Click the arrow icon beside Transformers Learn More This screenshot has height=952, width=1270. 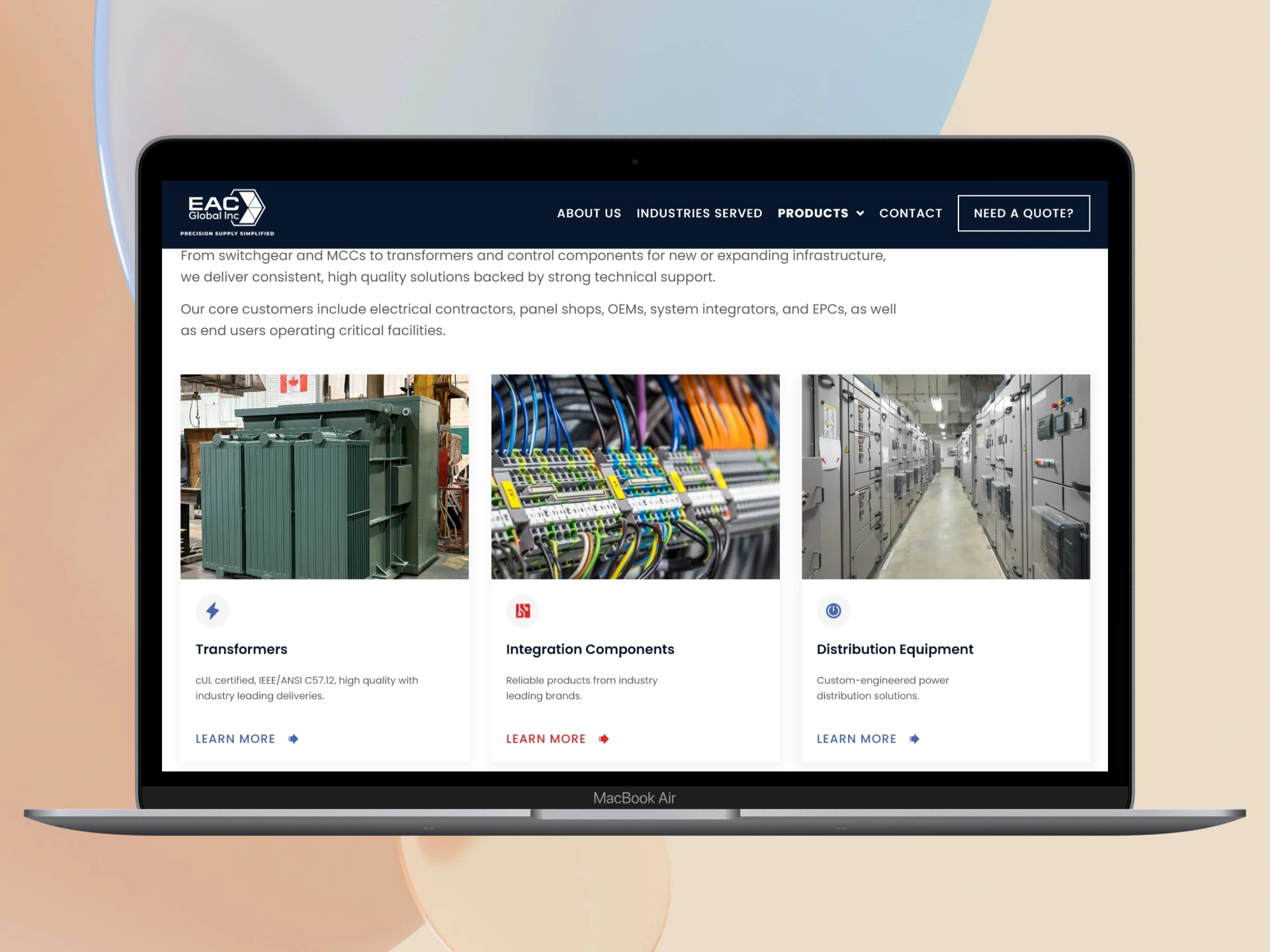tap(294, 739)
